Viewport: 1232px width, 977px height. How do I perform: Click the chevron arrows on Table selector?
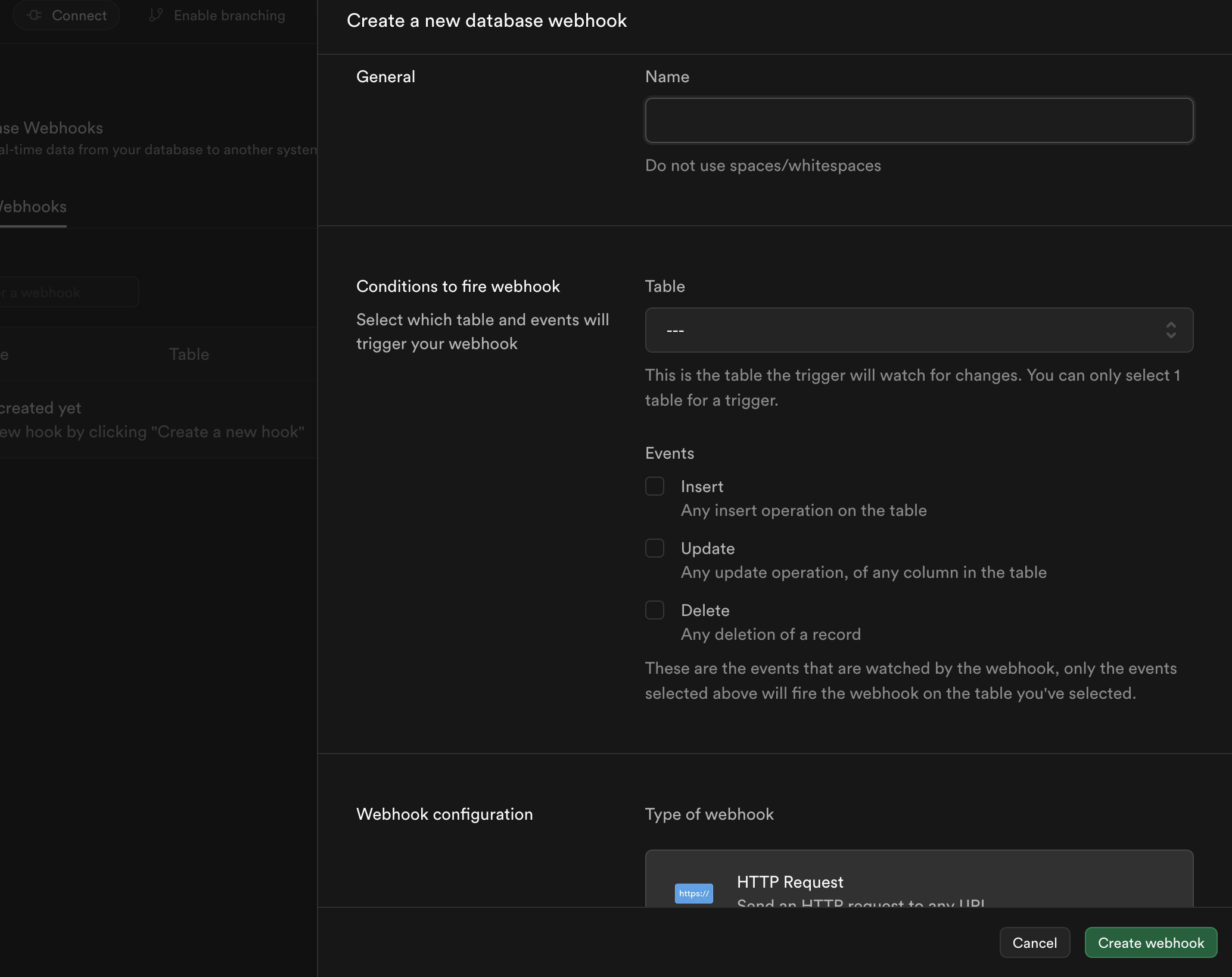(x=1171, y=330)
